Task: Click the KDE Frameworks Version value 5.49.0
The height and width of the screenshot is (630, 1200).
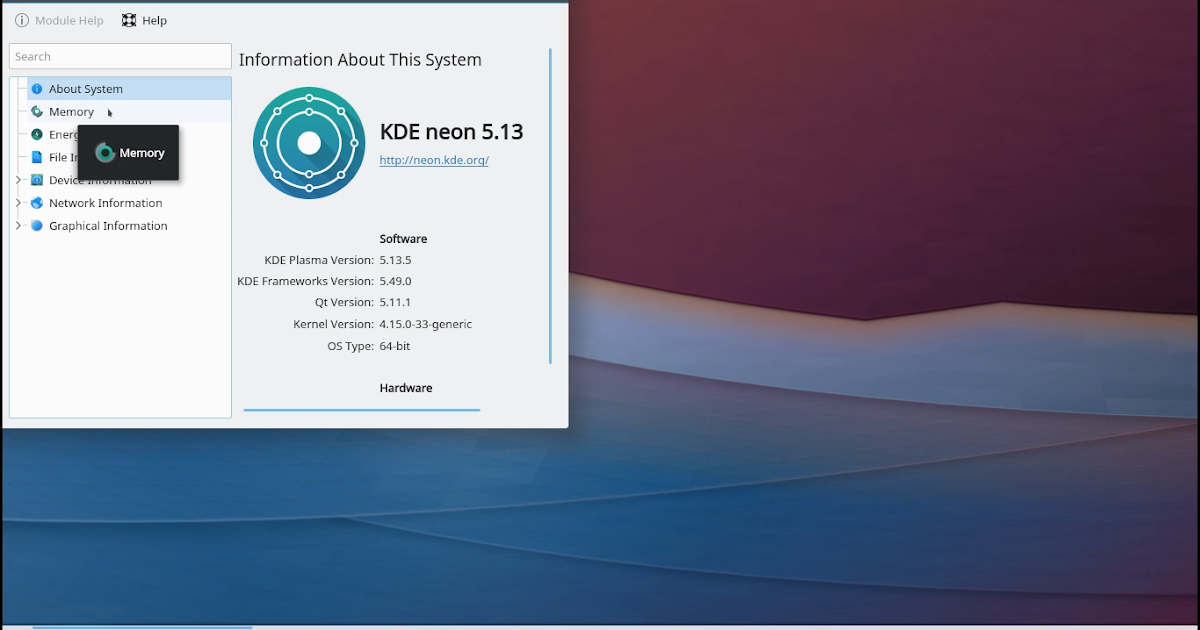Action: click(x=395, y=282)
